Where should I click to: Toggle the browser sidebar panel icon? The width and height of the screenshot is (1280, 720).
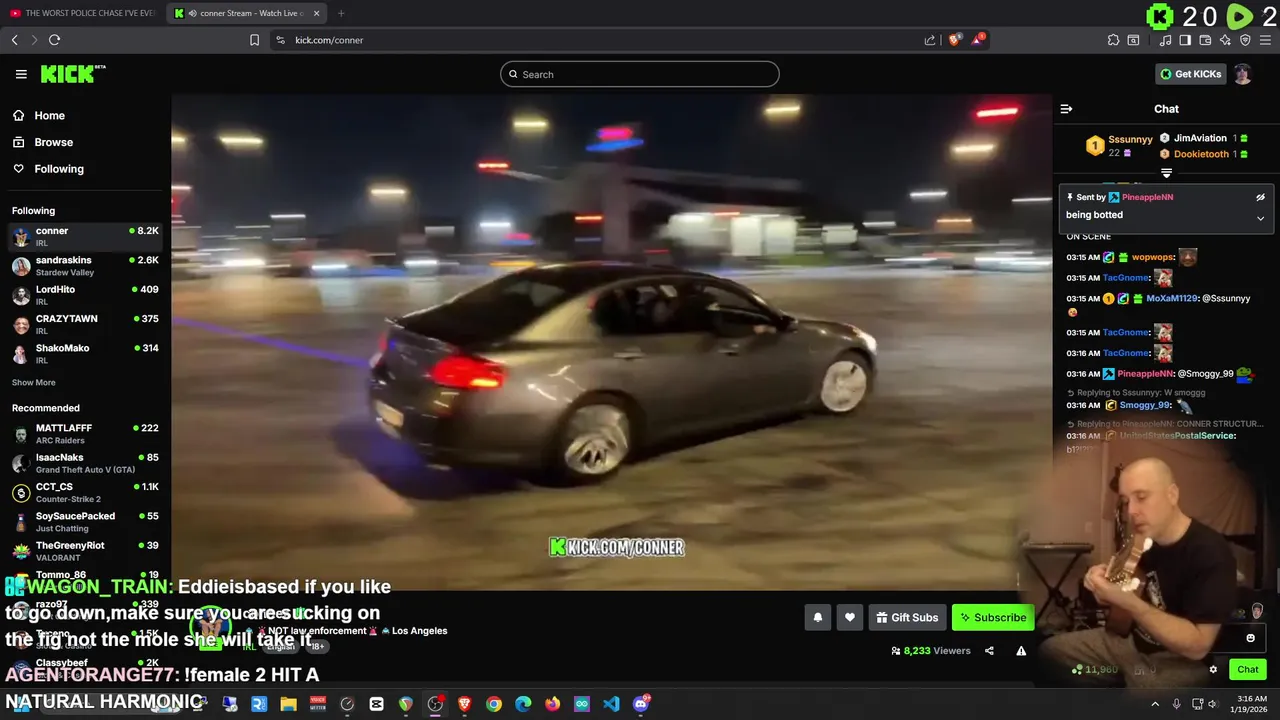tap(1185, 40)
